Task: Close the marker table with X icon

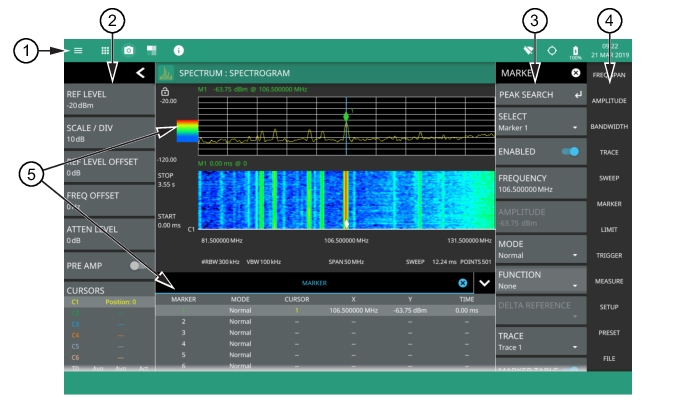Action: pyautogui.click(x=462, y=284)
